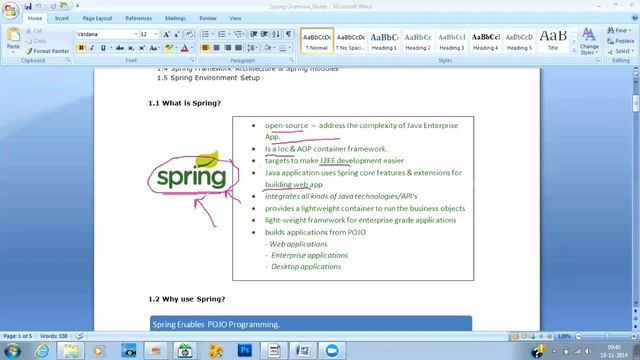Image resolution: width=640 pixels, height=360 pixels.
Task: Toggle Bold formatting
Action: pyautogui.click(x=81, y=48)
